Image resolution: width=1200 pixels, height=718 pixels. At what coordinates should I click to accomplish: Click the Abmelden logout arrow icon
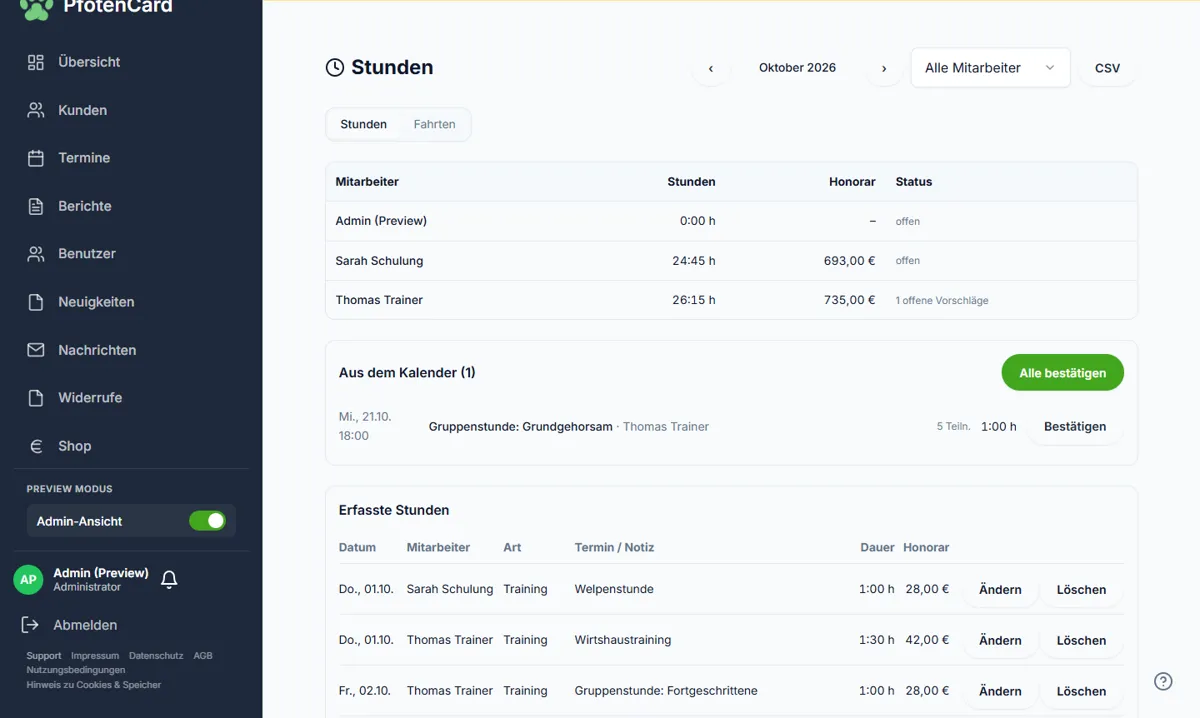coord(30,625)
